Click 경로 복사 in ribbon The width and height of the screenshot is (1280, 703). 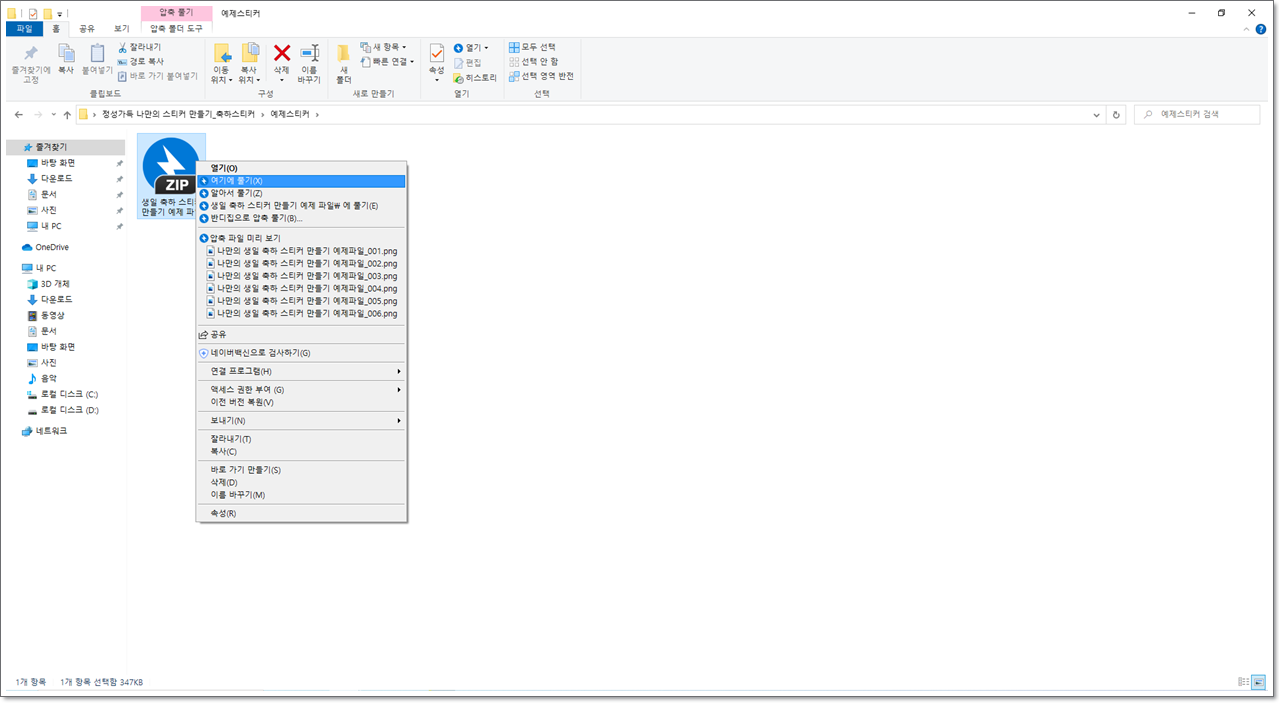141,61
